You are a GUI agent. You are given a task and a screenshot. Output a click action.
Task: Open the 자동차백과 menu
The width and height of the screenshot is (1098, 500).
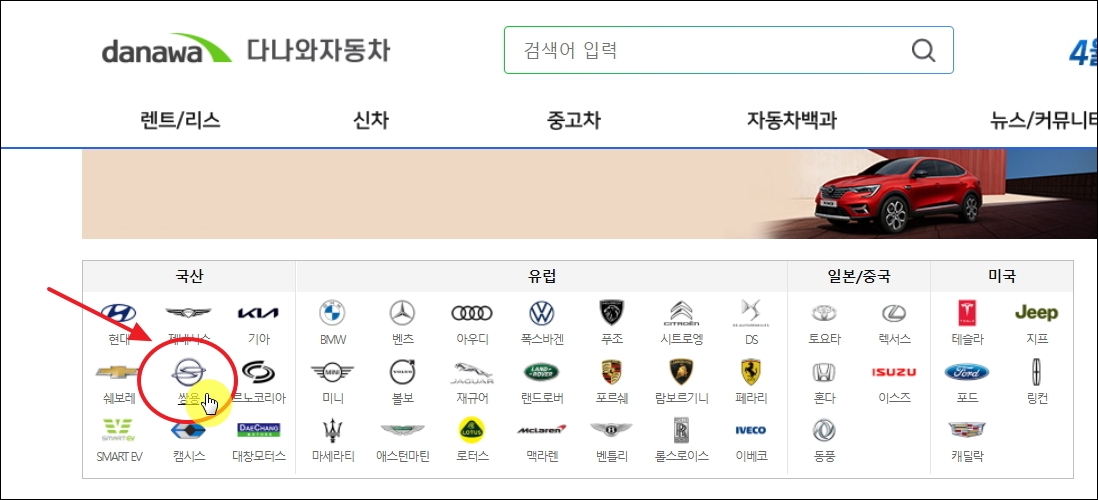click(791, 120)
